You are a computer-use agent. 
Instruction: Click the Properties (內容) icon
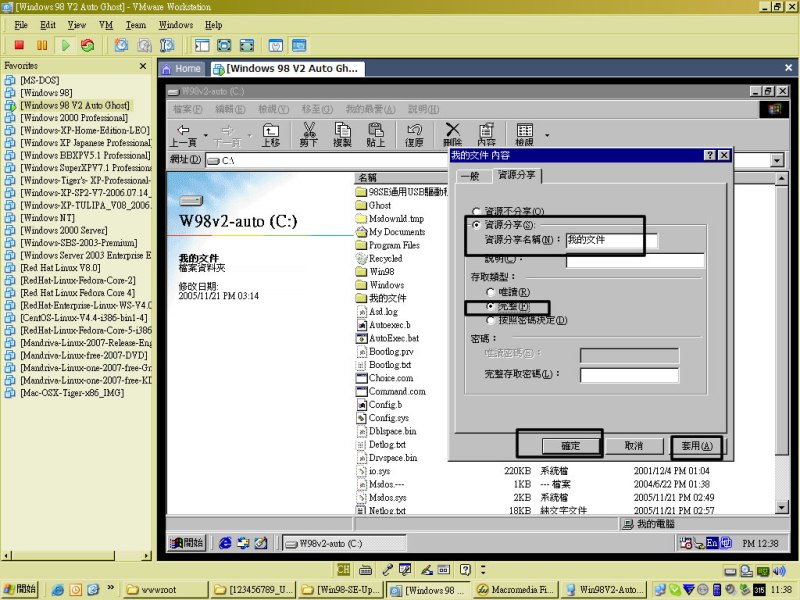(x=486, y=134)
